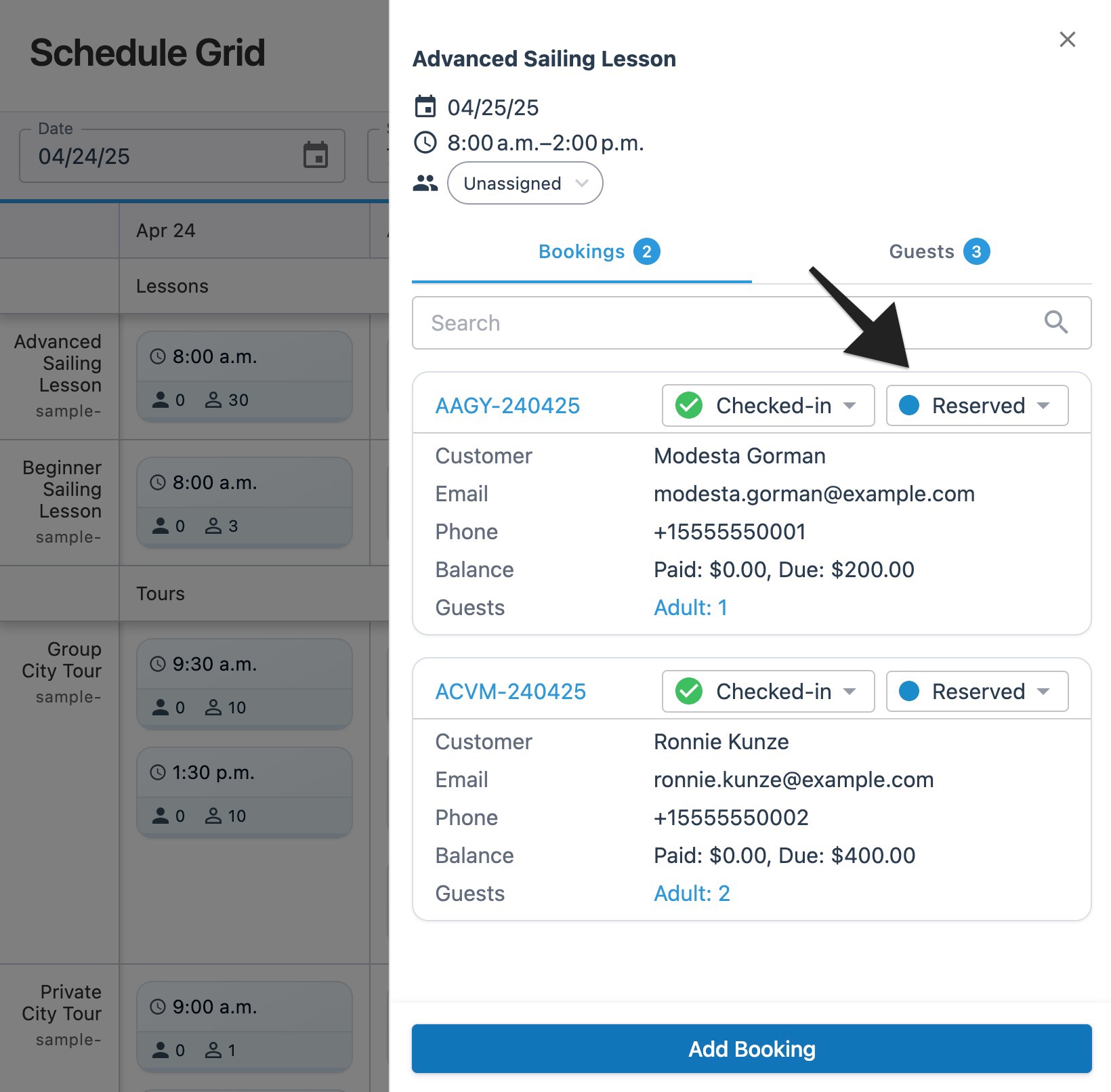Click Ronnie Kunze customer name
This screenshot has width=1111, height=1092.
coord(721,742)
